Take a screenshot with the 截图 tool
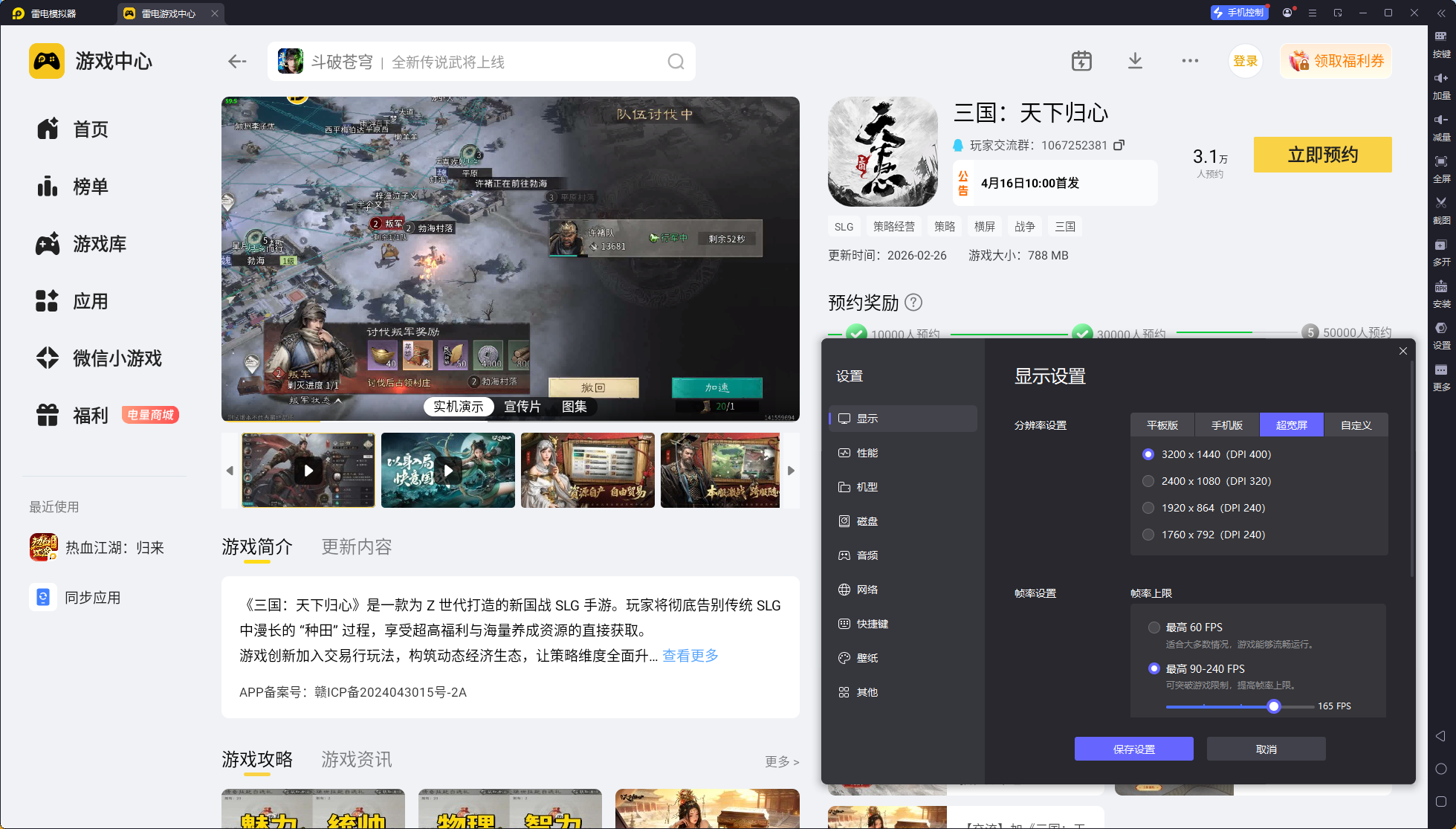The image size is (1456, 829). pos(1441,210)
